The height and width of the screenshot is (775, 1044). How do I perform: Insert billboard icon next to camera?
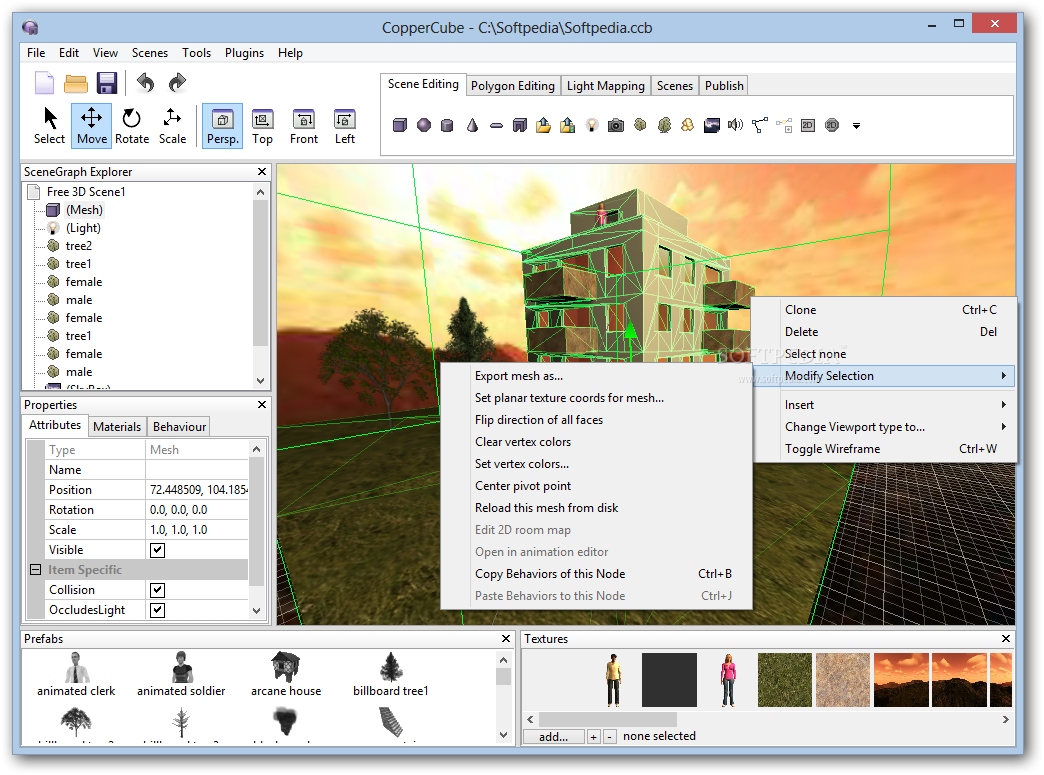(x=640, y=125)
